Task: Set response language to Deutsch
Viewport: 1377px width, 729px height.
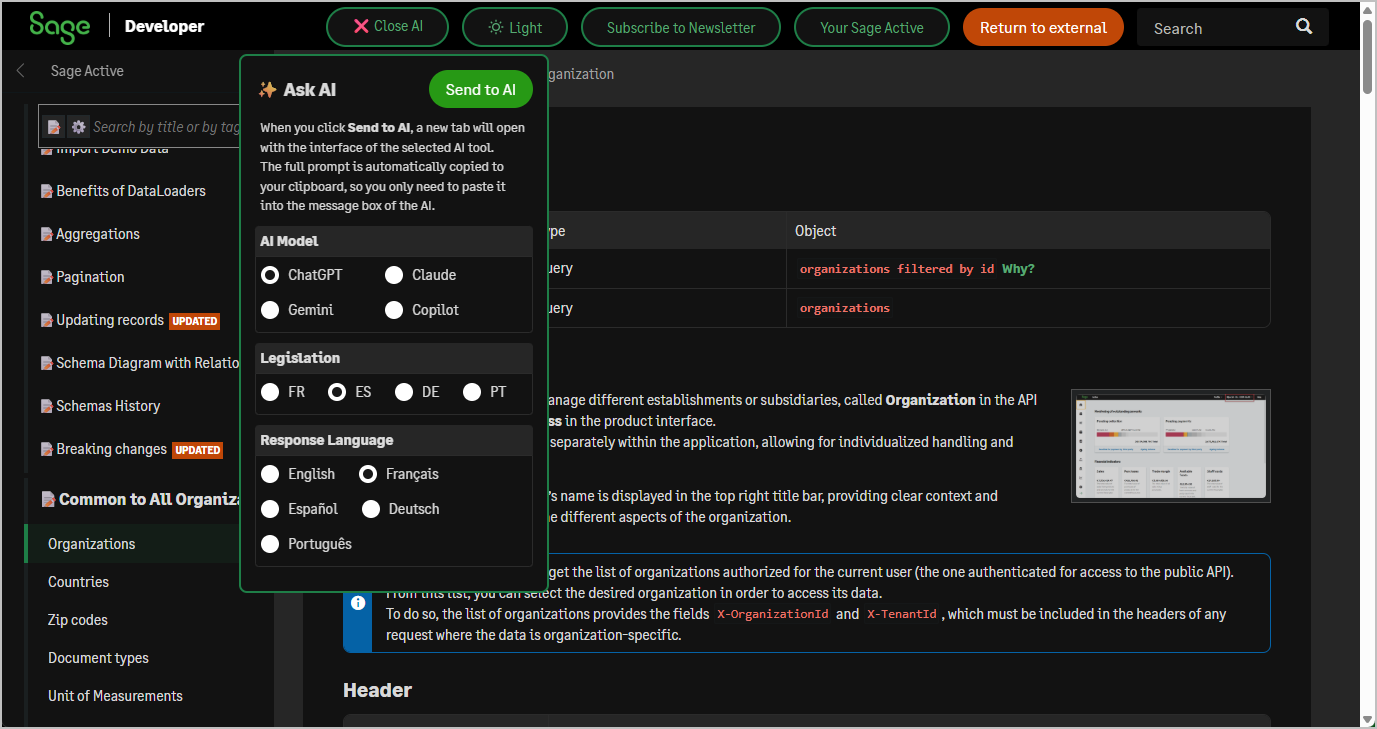Action: (371, 509)
